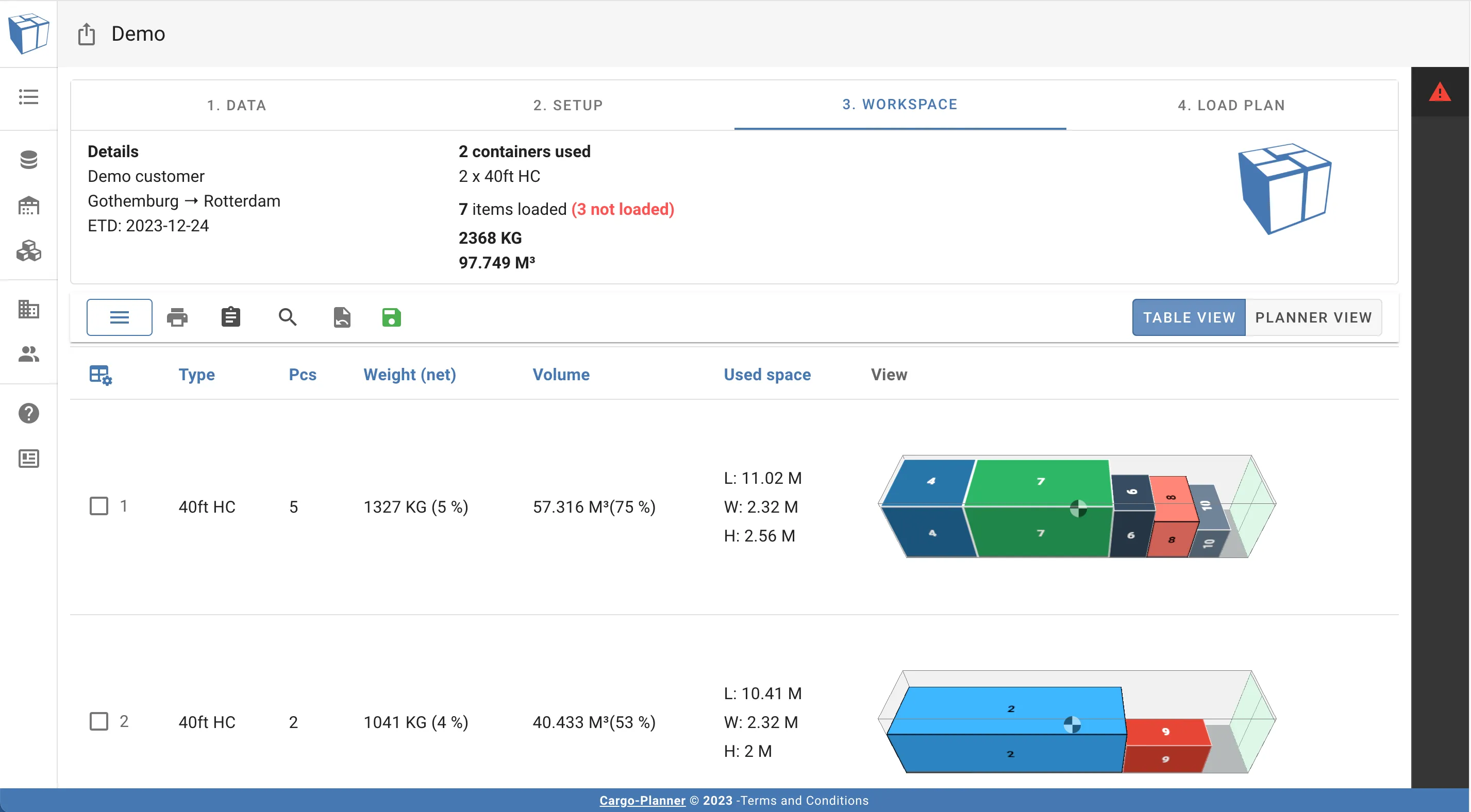Sort by the Used space column header
This screenshot has height=812, width=1471.
click(x=767, y=375)
